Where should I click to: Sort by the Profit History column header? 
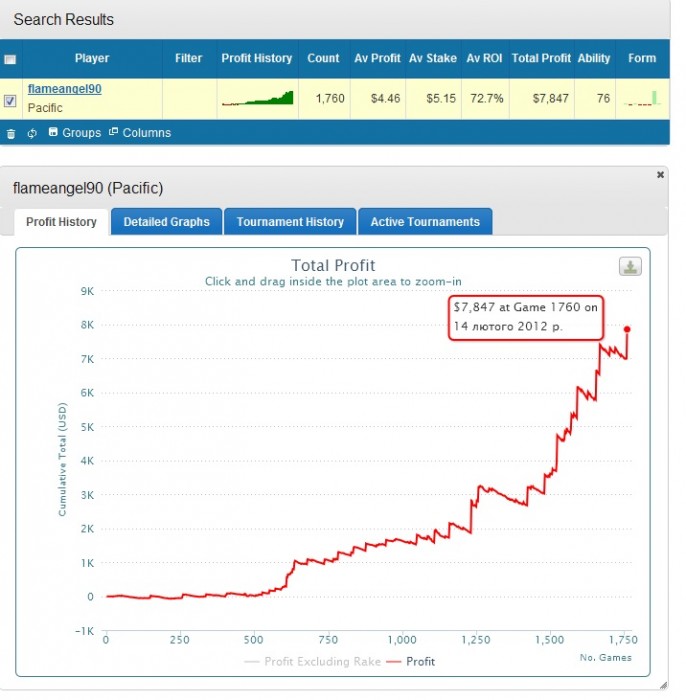pyautogui.click(x=257, y=58)
